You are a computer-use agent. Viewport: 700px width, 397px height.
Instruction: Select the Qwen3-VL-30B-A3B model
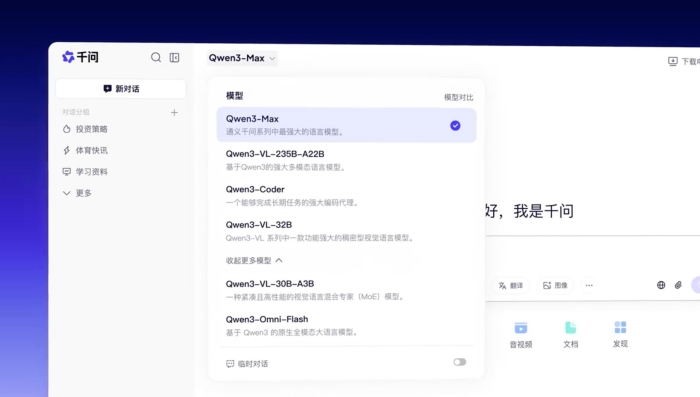coord(346,290)
